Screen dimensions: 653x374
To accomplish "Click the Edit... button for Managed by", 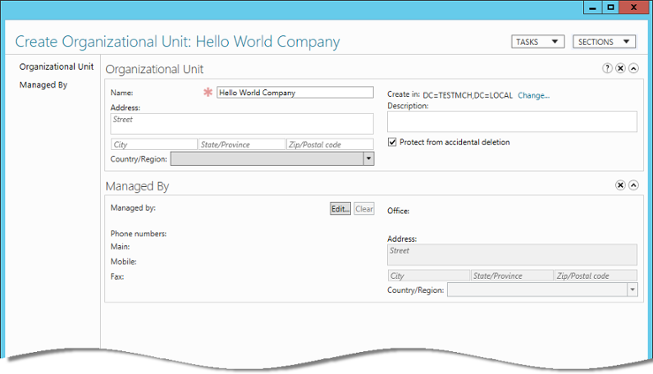I will [x=340, y=209].
